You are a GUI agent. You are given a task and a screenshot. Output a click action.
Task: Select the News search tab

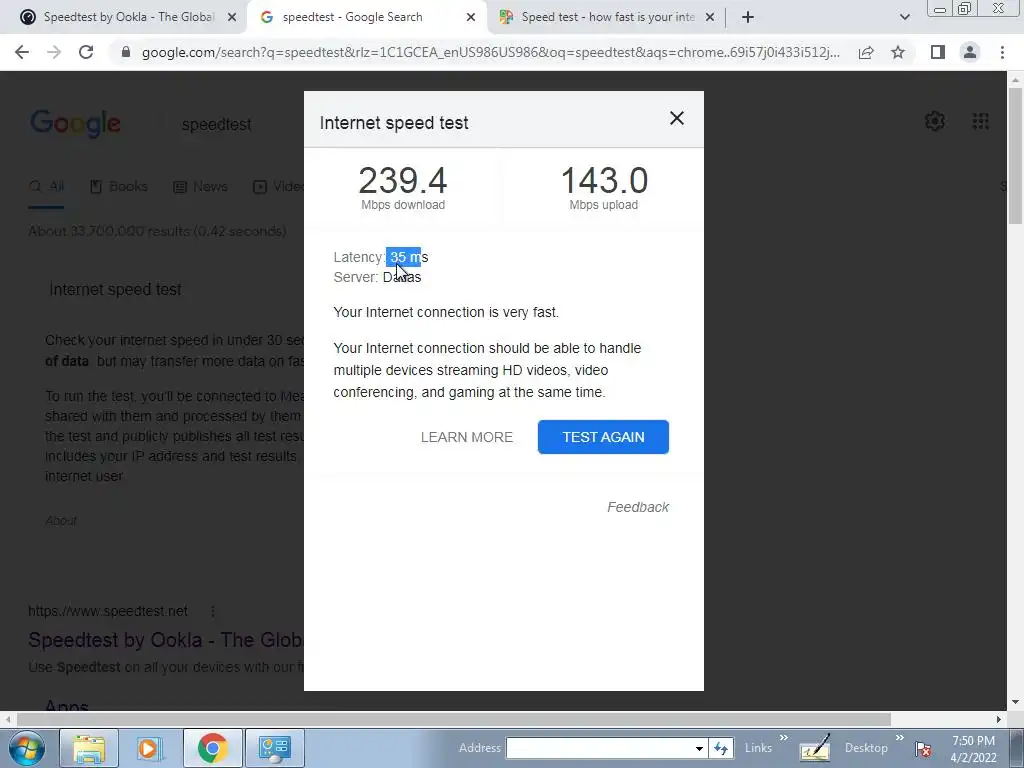tap(200, 187)
